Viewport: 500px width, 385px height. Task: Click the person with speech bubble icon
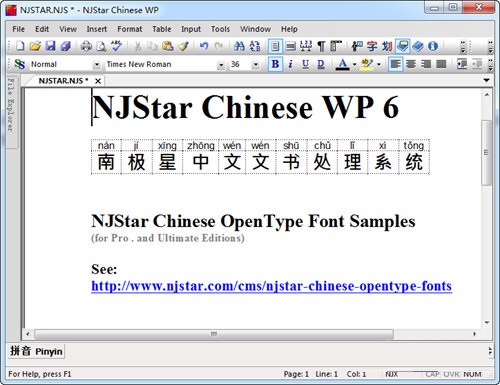(x=357, y=46)
